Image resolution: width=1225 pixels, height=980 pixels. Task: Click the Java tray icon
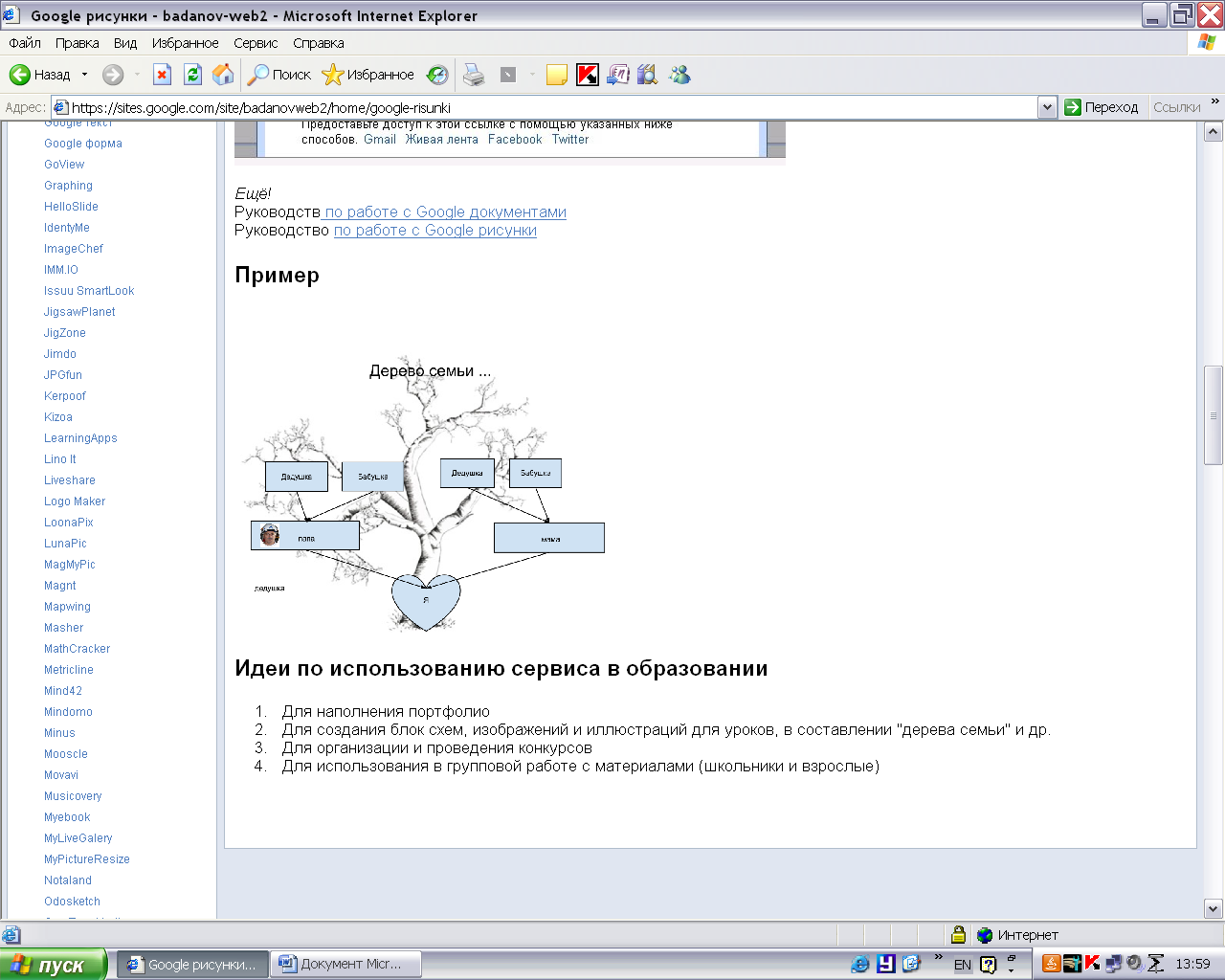(1051, 965)
